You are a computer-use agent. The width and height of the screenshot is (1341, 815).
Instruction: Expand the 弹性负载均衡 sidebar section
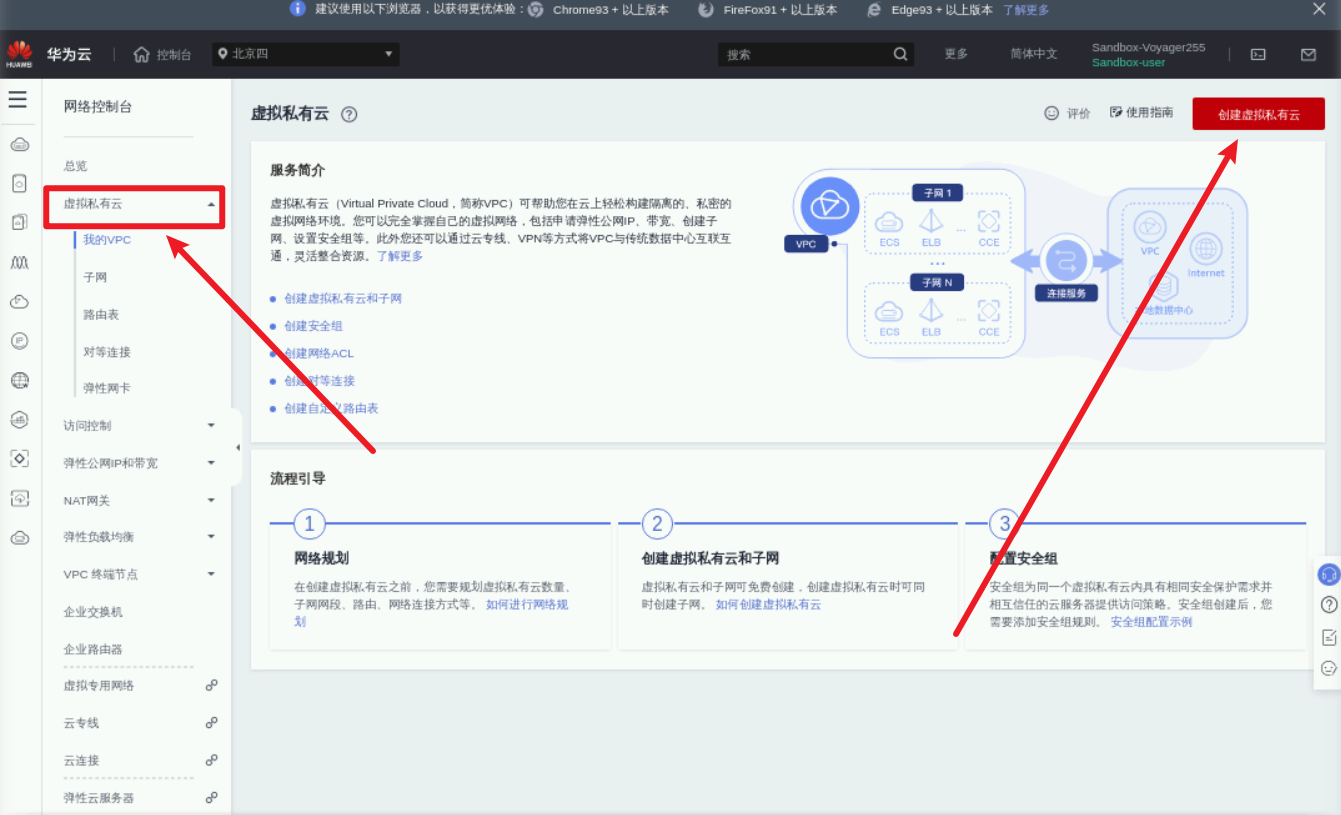[211, 536]
